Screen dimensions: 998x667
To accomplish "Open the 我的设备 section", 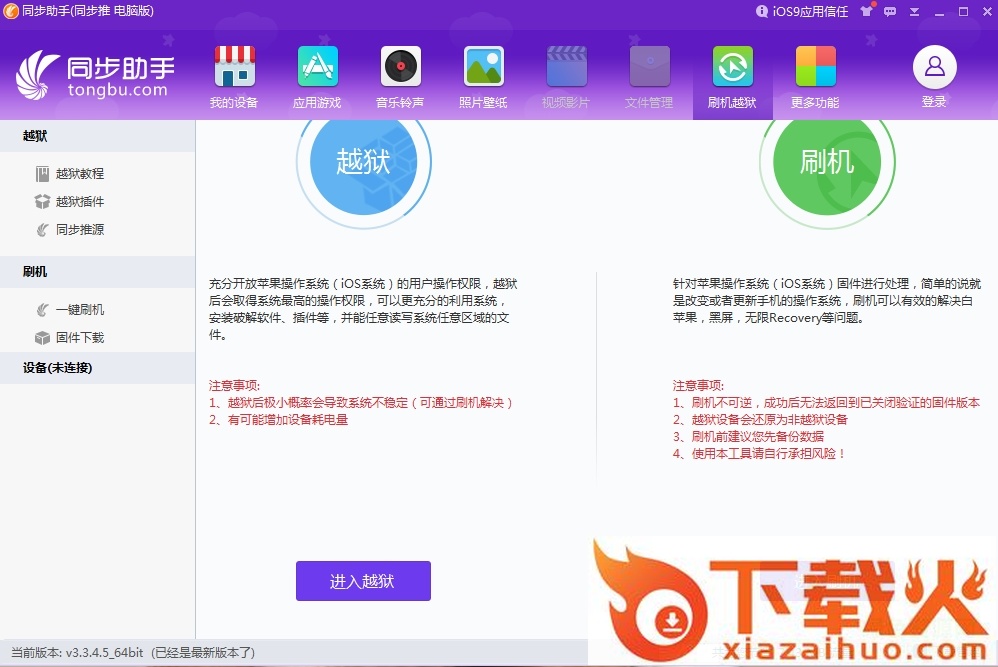I will point(234,77).
